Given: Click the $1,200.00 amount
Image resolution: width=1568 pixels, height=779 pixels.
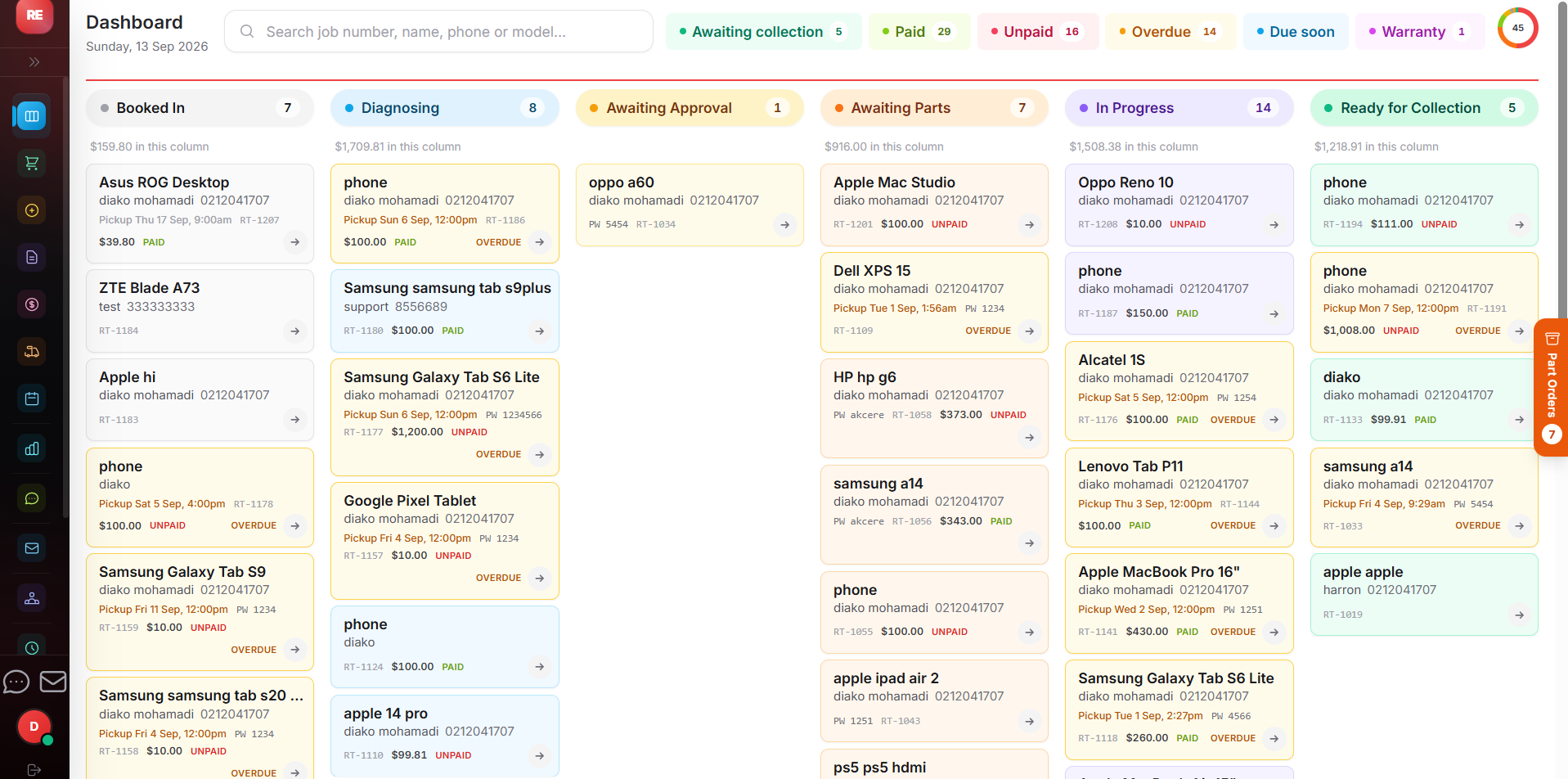Looking at the screenshot, I should (x=417, y=432).
